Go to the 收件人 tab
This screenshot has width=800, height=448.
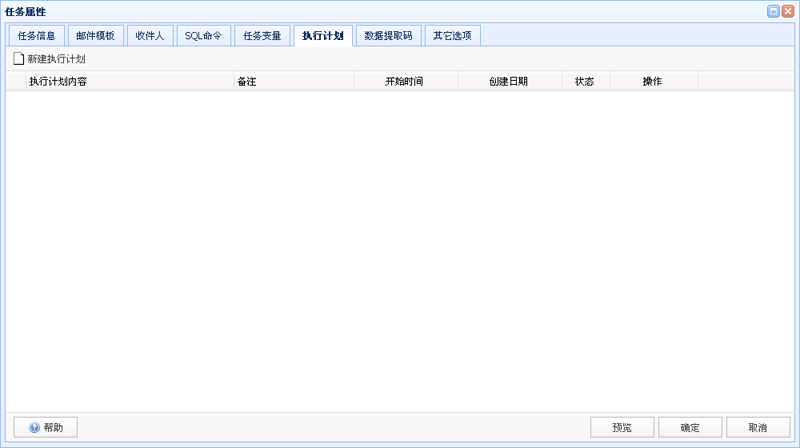pos(150,36)
